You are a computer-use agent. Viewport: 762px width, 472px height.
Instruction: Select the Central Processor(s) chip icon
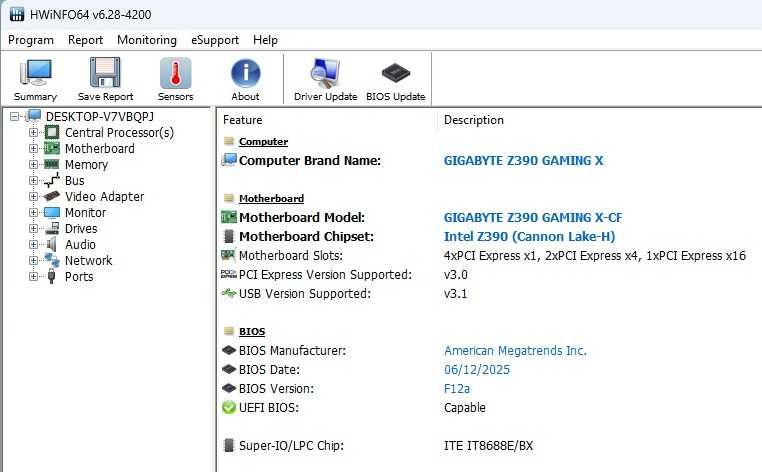coord(52,132)
